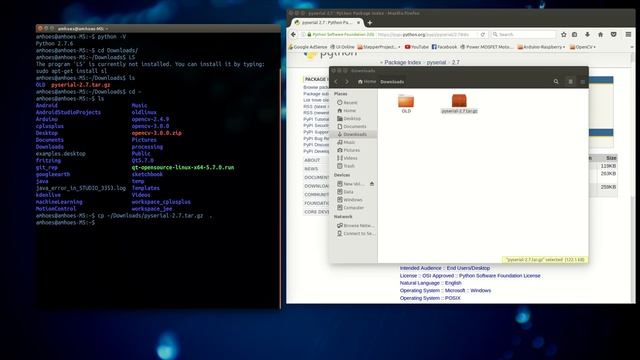This screenshot has width=640, height=360.
Task: Expand Arduino-Raspberry bookmark folder
Action: 541,47
